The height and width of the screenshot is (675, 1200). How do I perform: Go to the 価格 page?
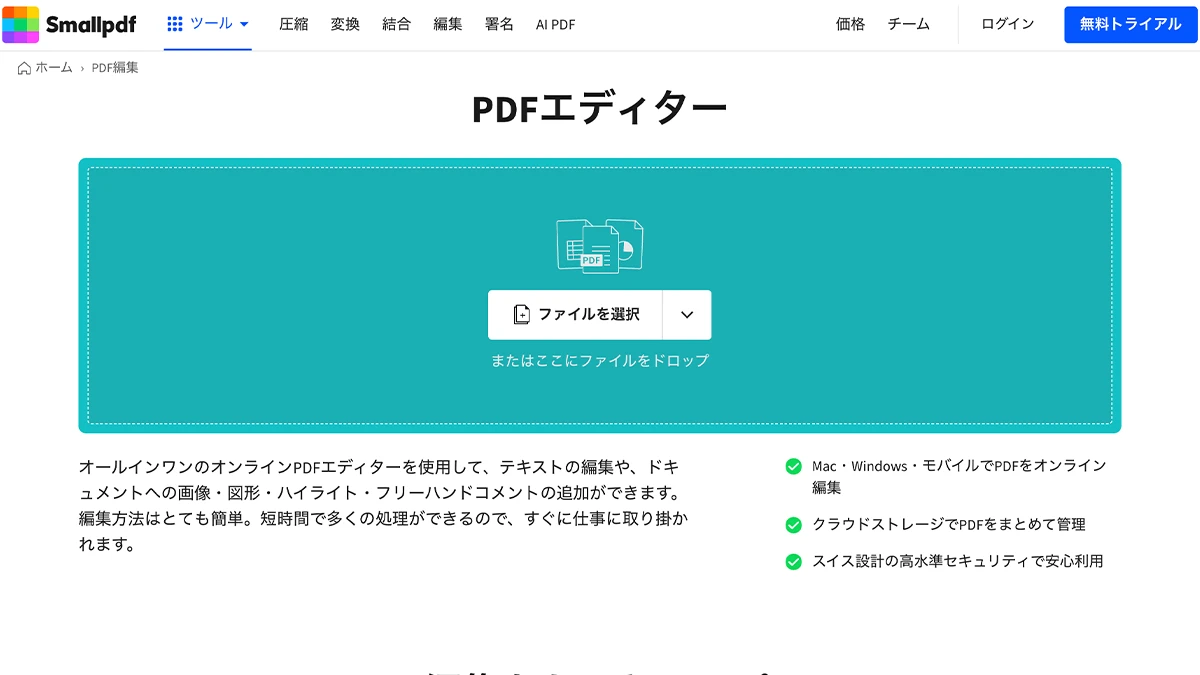[850, 24]
